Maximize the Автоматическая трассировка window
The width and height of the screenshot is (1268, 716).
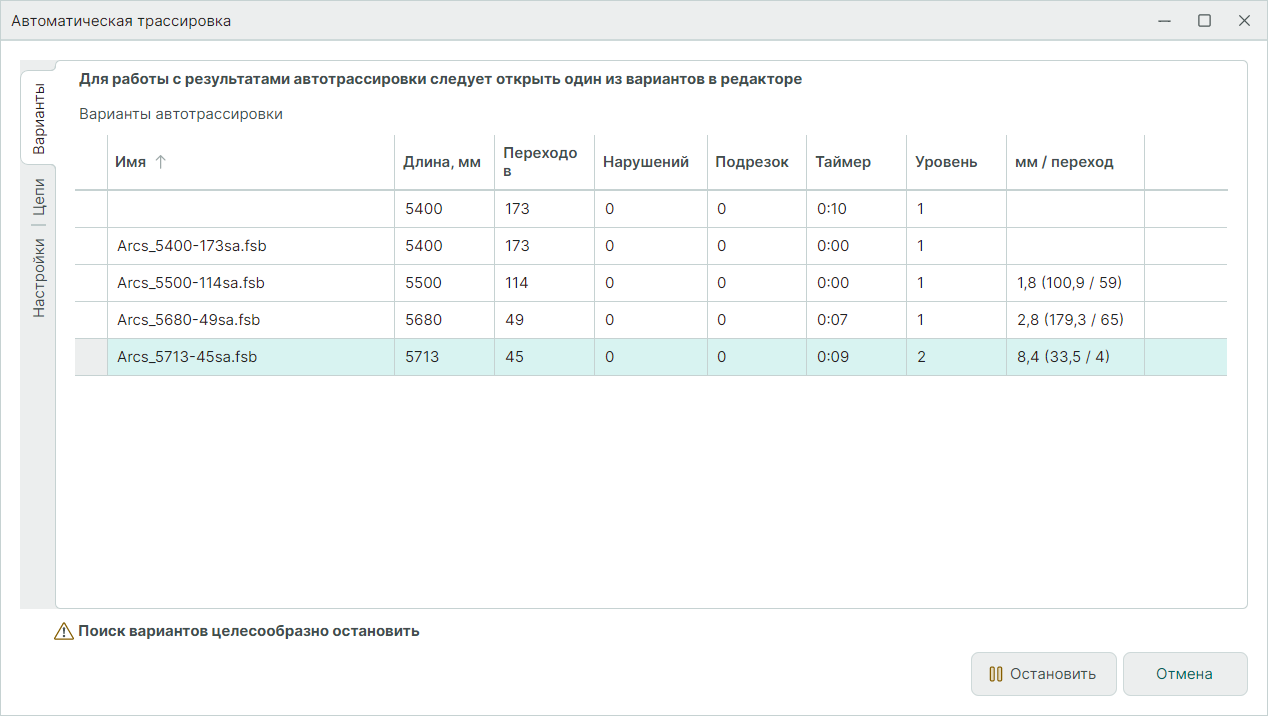1204,20
